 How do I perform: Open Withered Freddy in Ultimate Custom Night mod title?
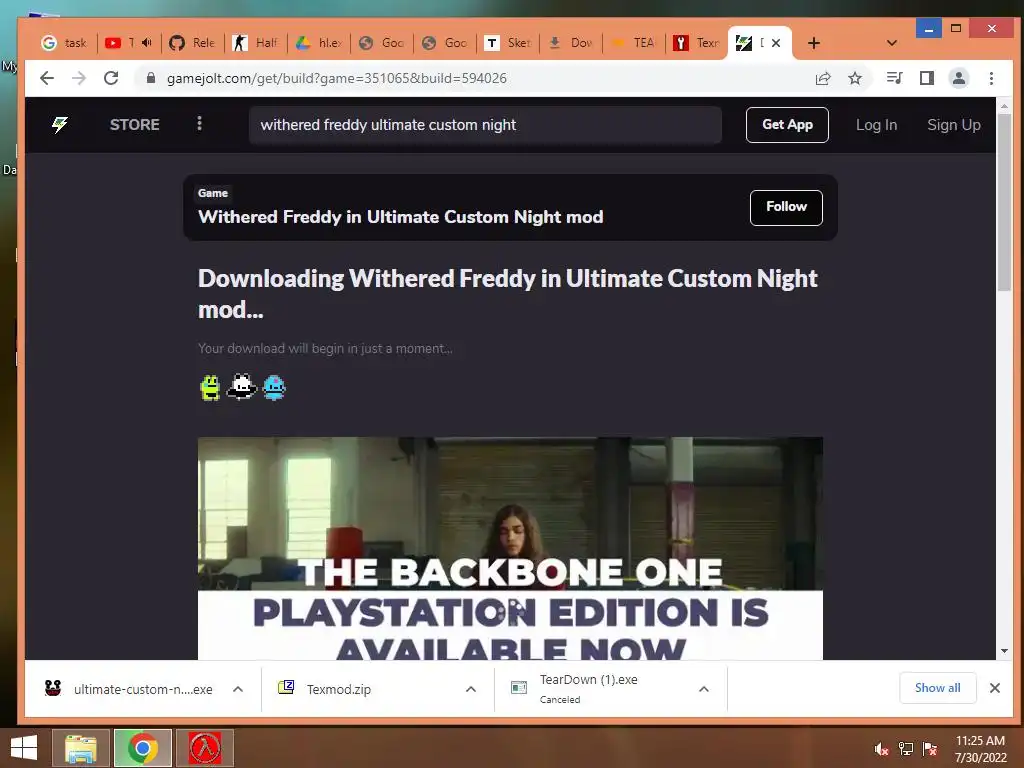tap(400, 217)
